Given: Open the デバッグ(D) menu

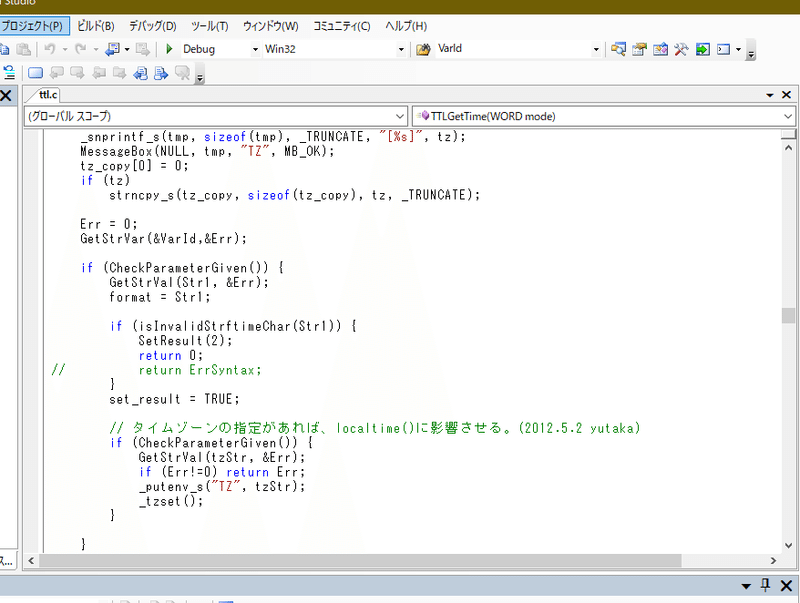Looking at the screenshot, I should coord(153,26).
